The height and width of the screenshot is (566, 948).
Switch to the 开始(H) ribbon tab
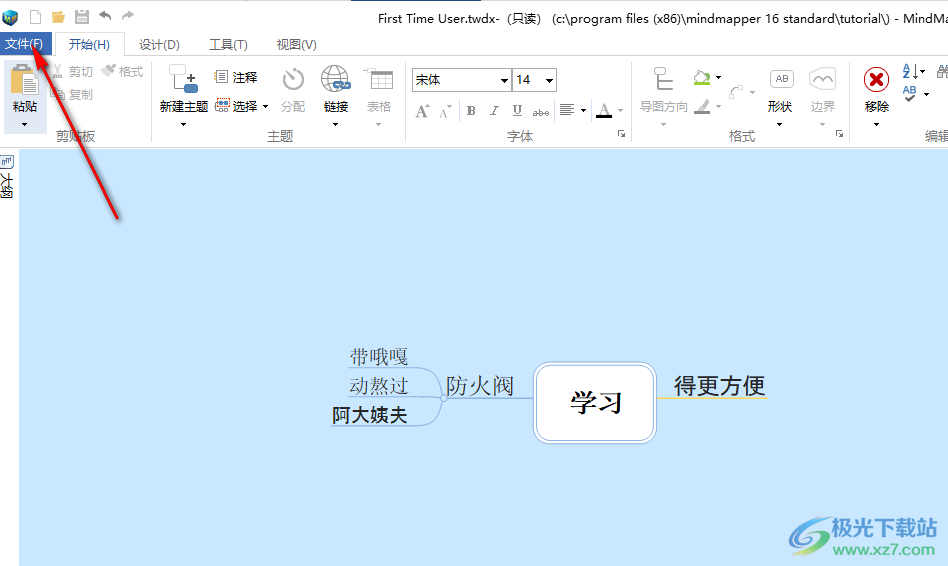89,45
